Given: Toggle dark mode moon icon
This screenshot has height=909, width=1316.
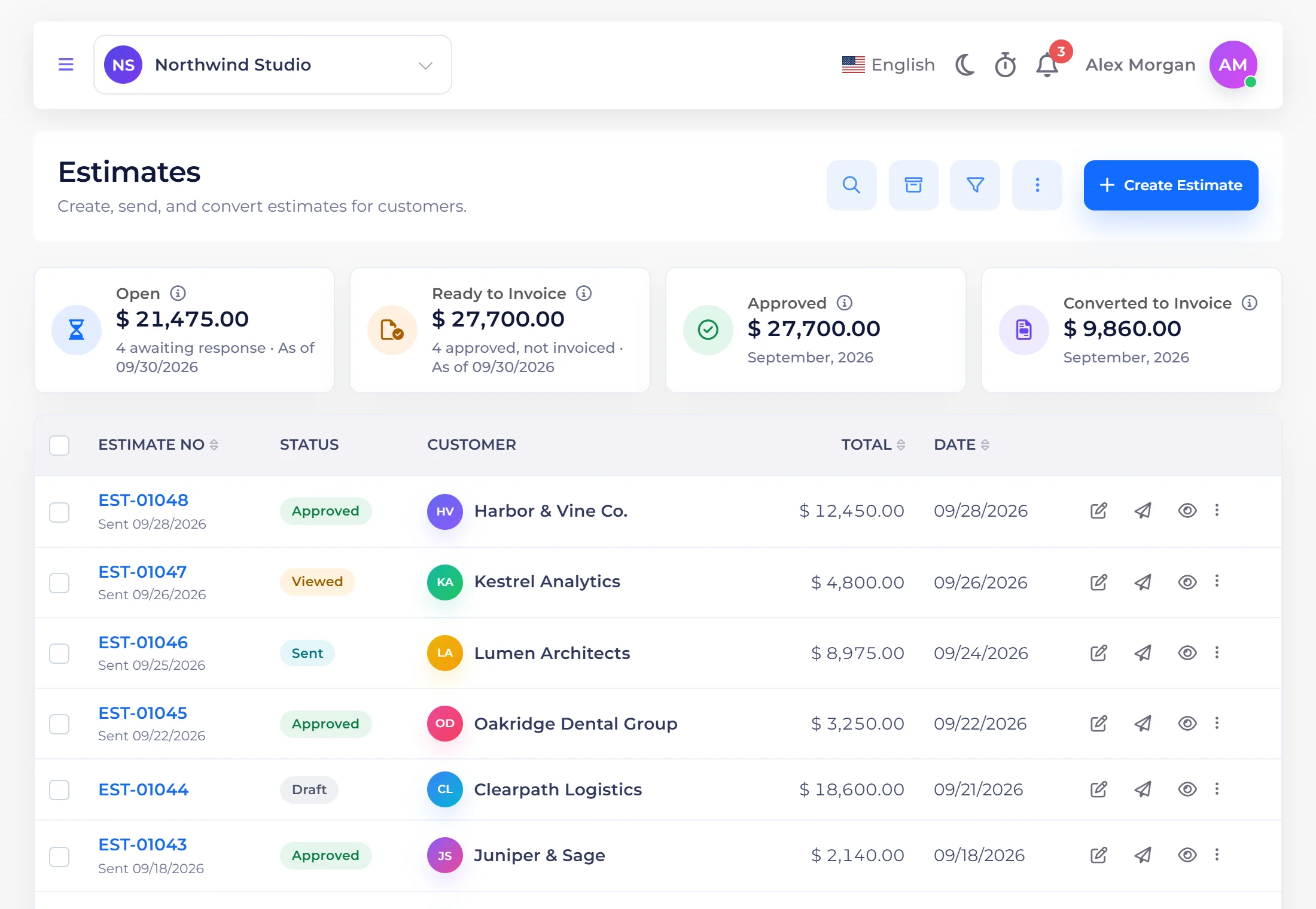Looking at the screenshot, I should click(965, 65).
